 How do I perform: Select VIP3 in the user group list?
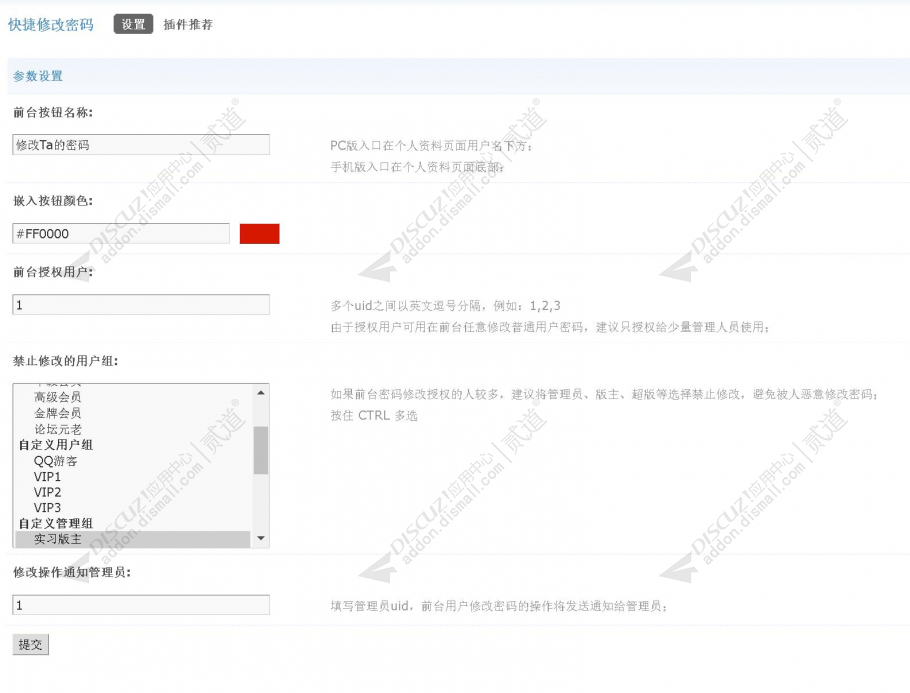pyautogui.click(x=47, y=508)
